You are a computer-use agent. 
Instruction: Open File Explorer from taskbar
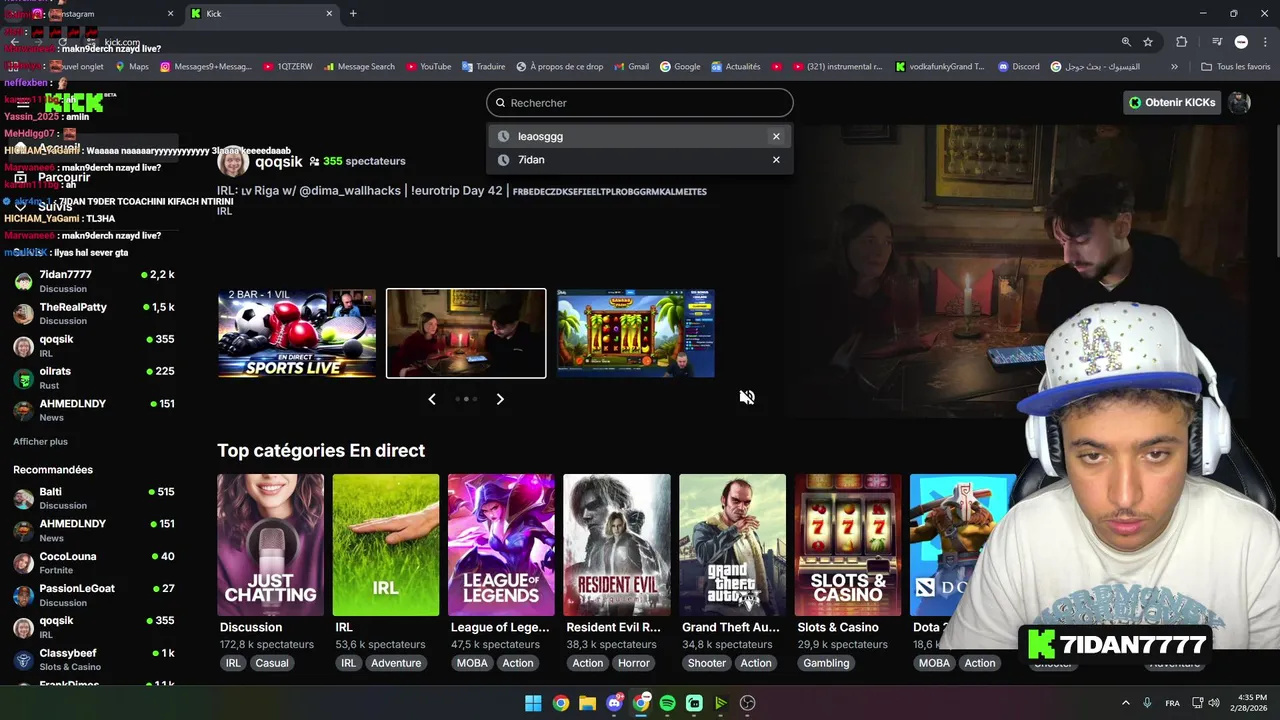coord(587,703)
